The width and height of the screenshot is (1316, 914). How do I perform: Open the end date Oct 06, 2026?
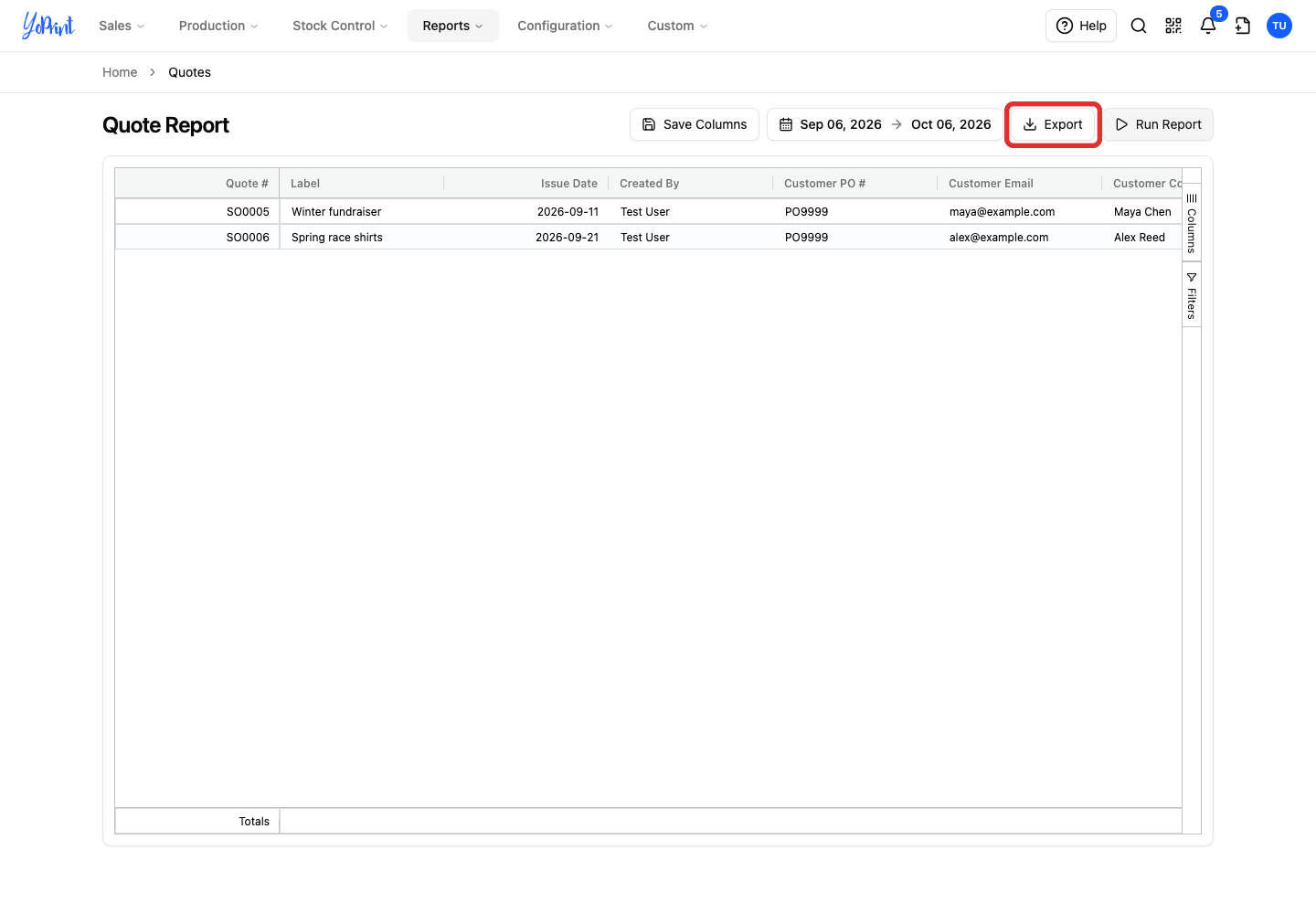951,124
